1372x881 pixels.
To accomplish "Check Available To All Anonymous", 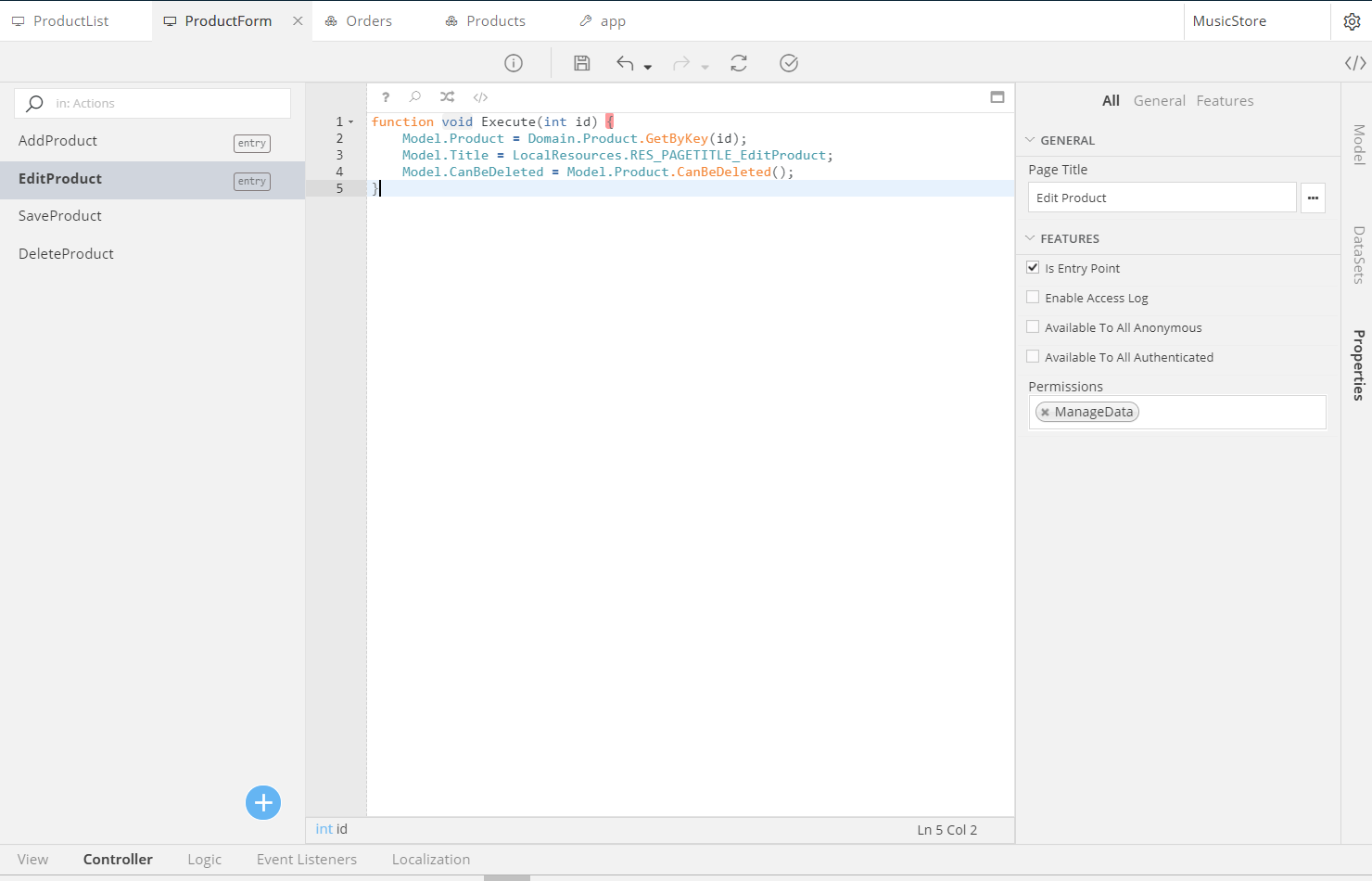I will (1033, 327).
